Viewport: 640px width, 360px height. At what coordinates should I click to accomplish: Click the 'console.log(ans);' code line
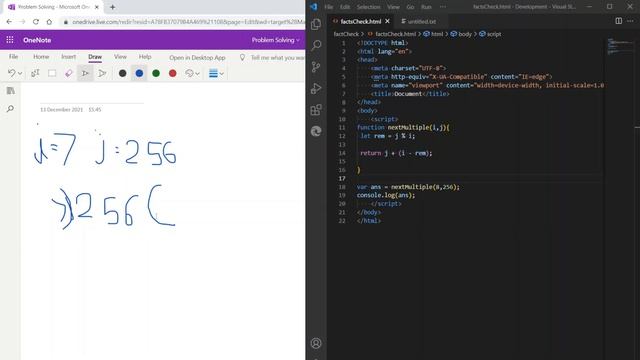386,195
